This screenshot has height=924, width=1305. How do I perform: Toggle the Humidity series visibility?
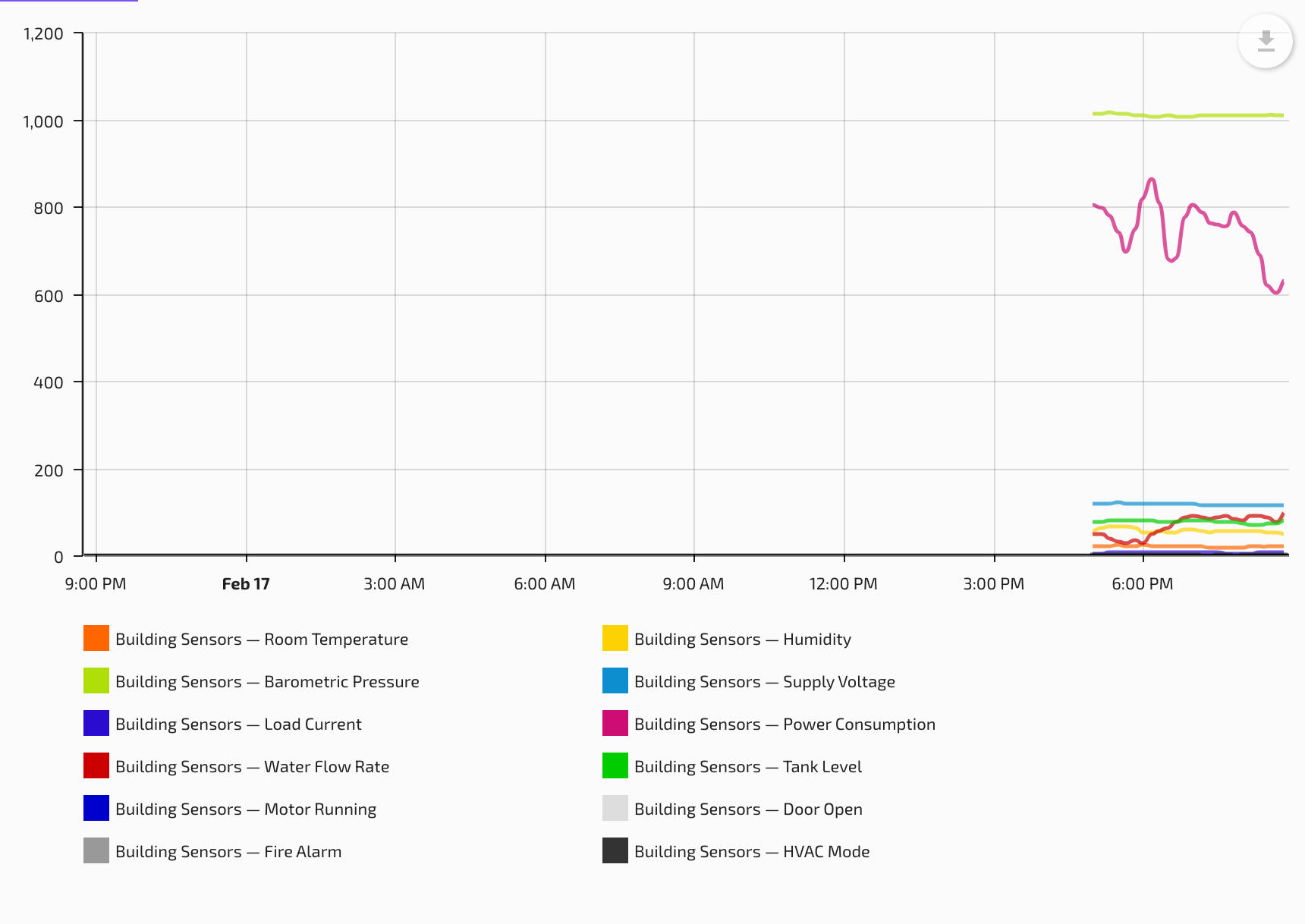(x=743, y=639)
